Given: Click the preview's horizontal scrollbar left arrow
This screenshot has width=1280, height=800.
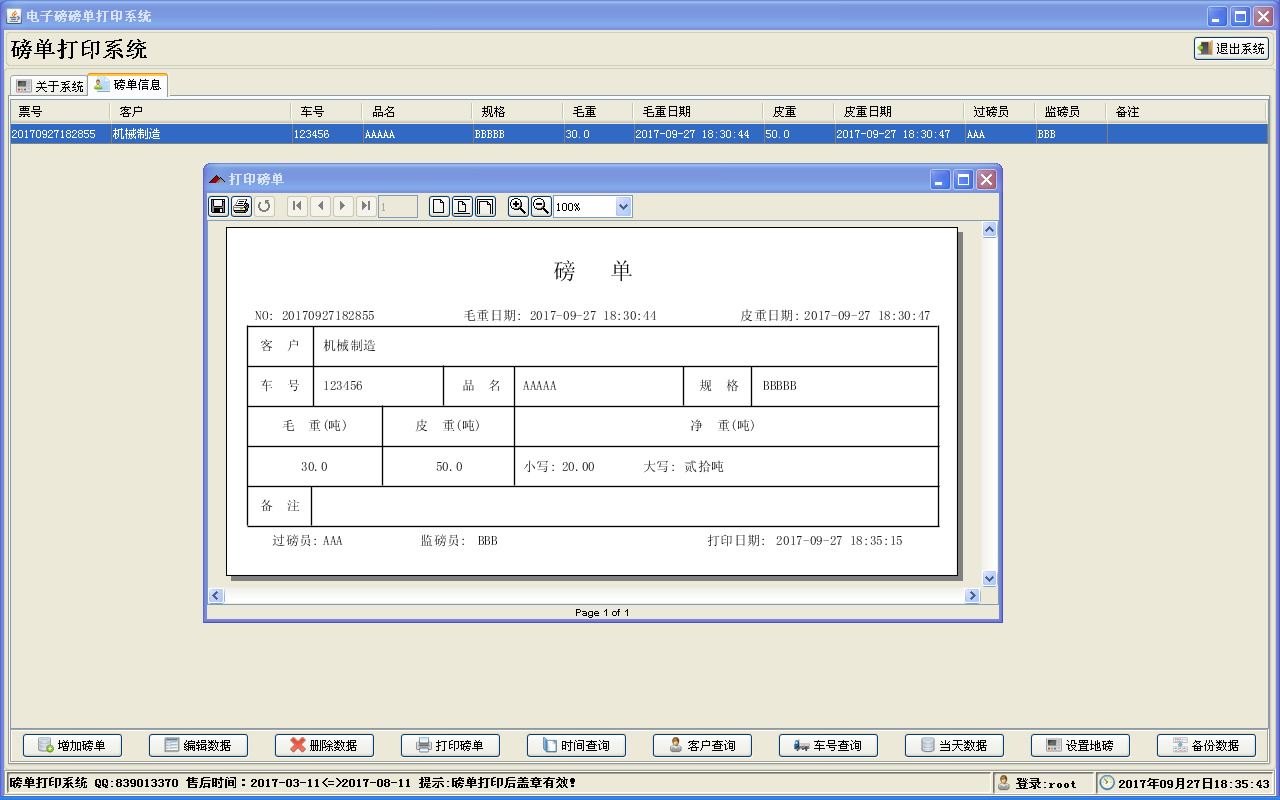Looking at the screenshot, I should point(215,596).
